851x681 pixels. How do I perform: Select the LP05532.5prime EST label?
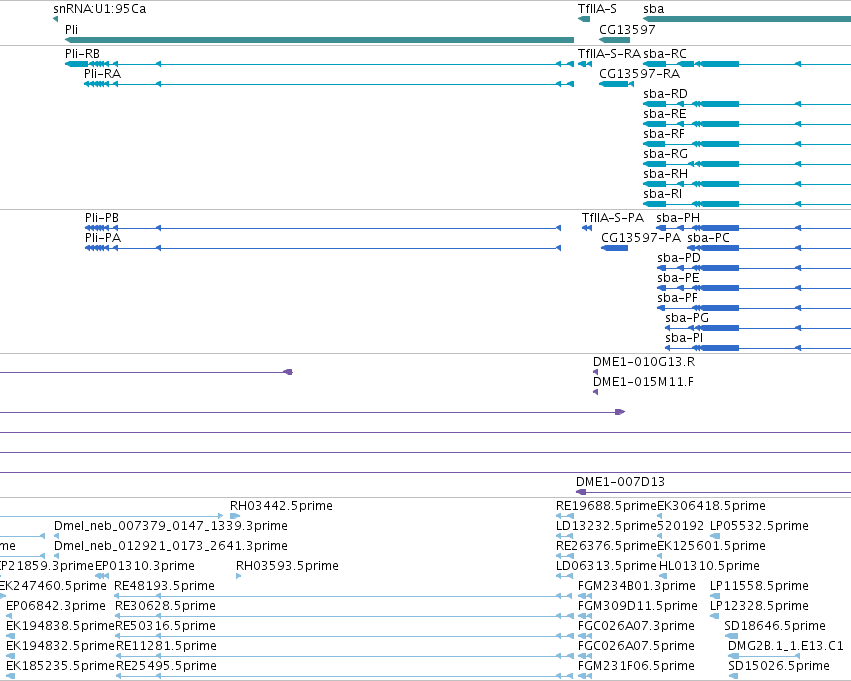tap(759, 526)
